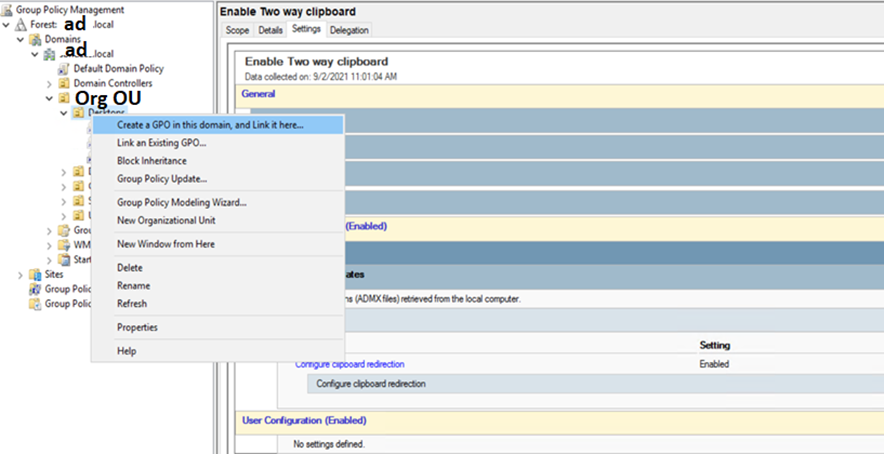884x454 pixels.
Task: Choose Create a GPO in this domain, and Link it here
Action: click(210, 125)
